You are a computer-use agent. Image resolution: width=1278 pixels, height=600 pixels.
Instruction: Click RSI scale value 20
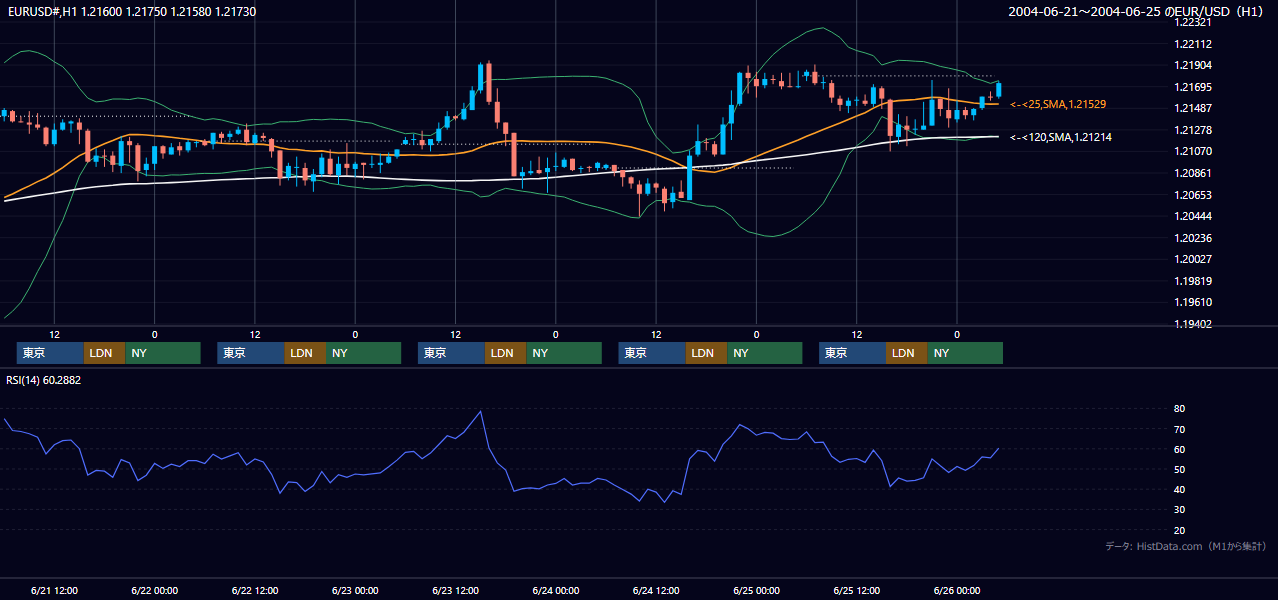click(1180, 530)
